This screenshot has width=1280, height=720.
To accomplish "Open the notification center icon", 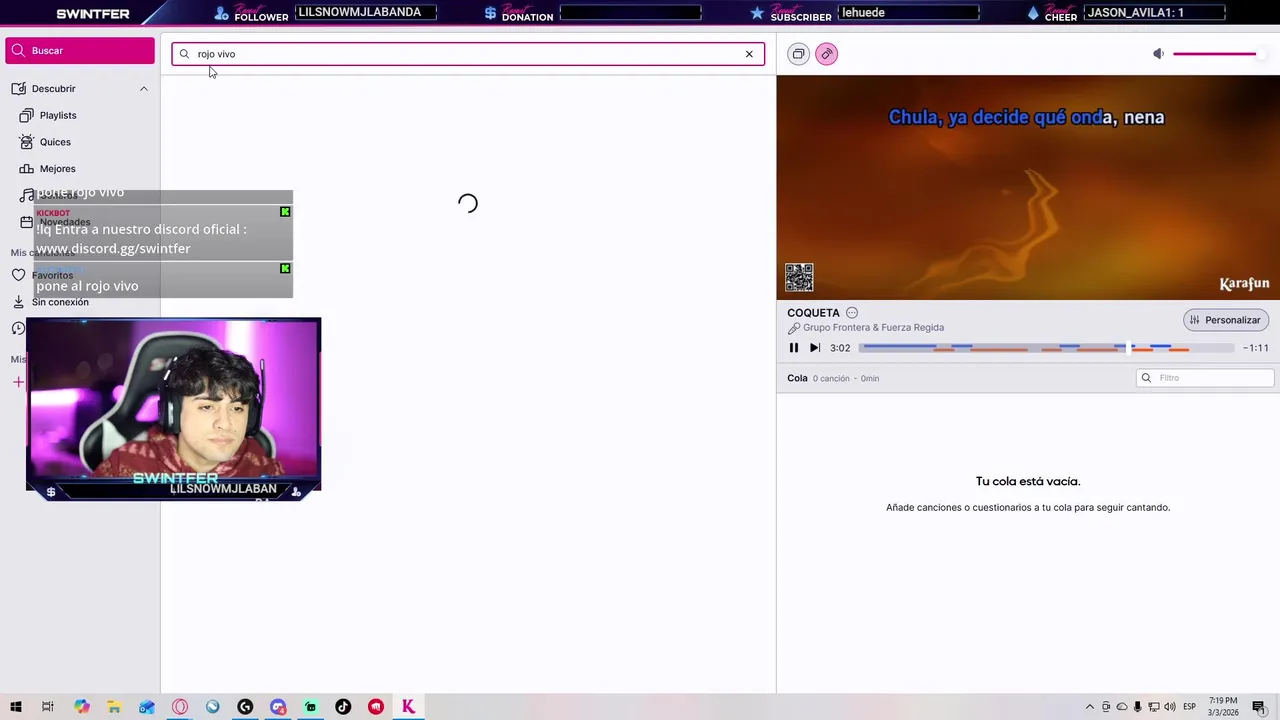I will (1259, 707).
